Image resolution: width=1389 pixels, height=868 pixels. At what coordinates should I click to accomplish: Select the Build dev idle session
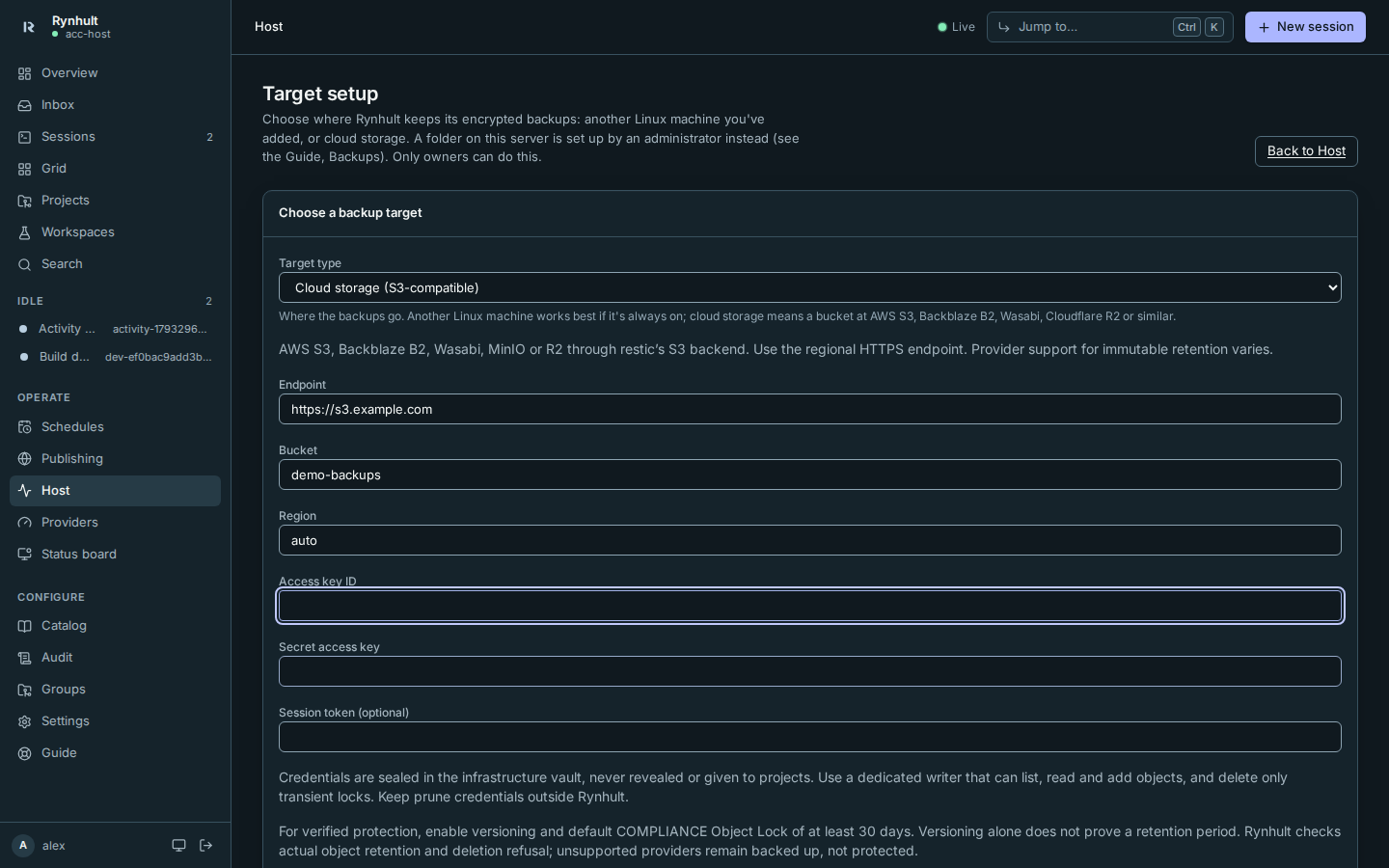click(x=115, y=357)
